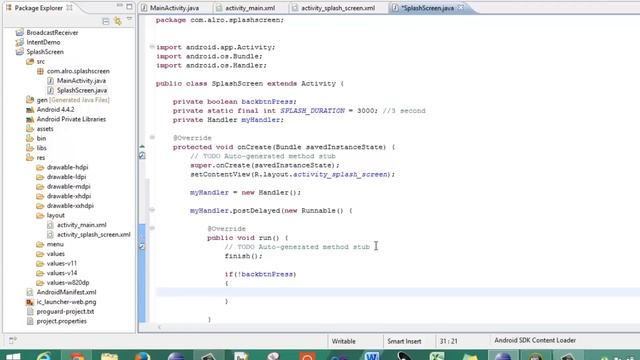Click the 31 : 21 cursor position field
This screenshot has height=360, width=640.
pos(449,341)
